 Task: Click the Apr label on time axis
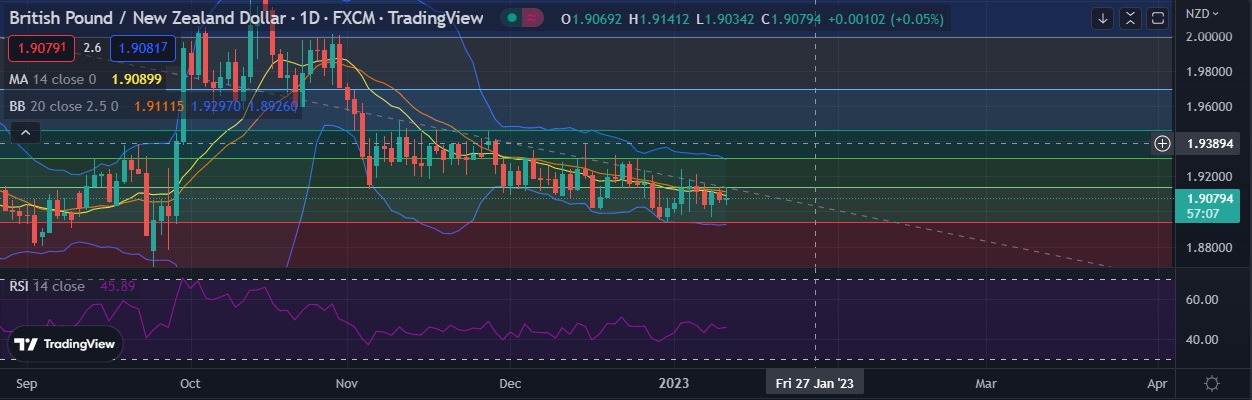click(x=1157, y=383)
